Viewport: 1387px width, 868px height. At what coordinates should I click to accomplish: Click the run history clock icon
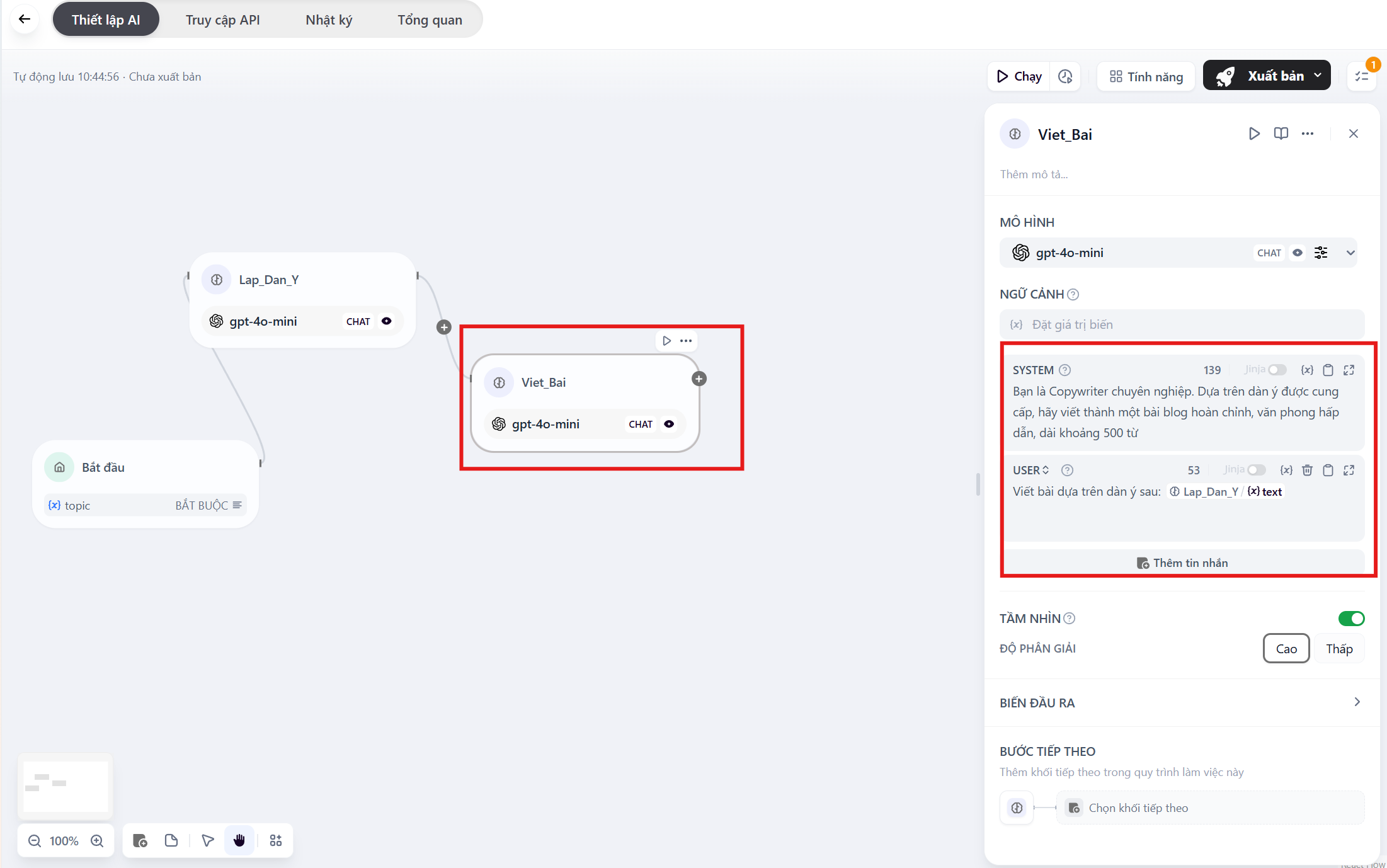1065,76
